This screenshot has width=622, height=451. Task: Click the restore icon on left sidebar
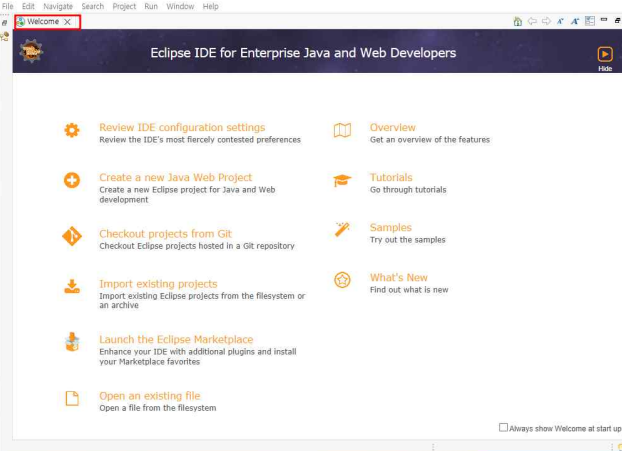click(x=4, y=23)
